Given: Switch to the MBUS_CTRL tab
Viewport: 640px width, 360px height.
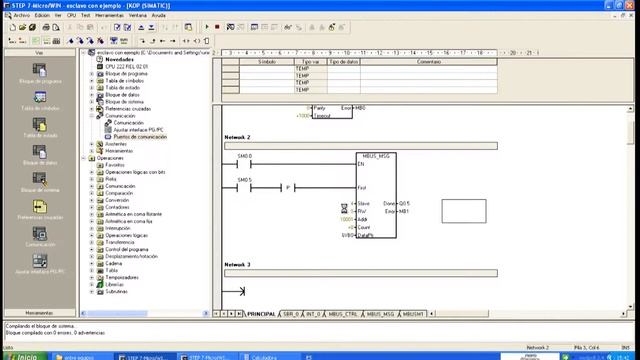Looking at the screenshot, I should point(342,314).
